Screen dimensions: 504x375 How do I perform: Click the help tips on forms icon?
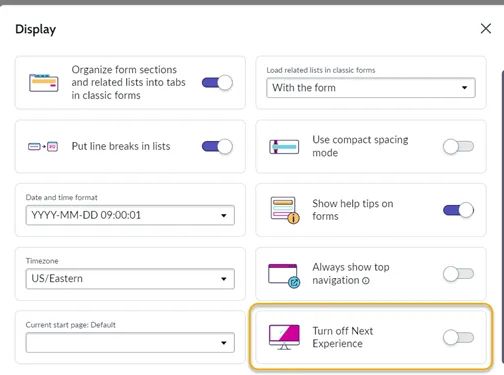[x=285, y=210]
